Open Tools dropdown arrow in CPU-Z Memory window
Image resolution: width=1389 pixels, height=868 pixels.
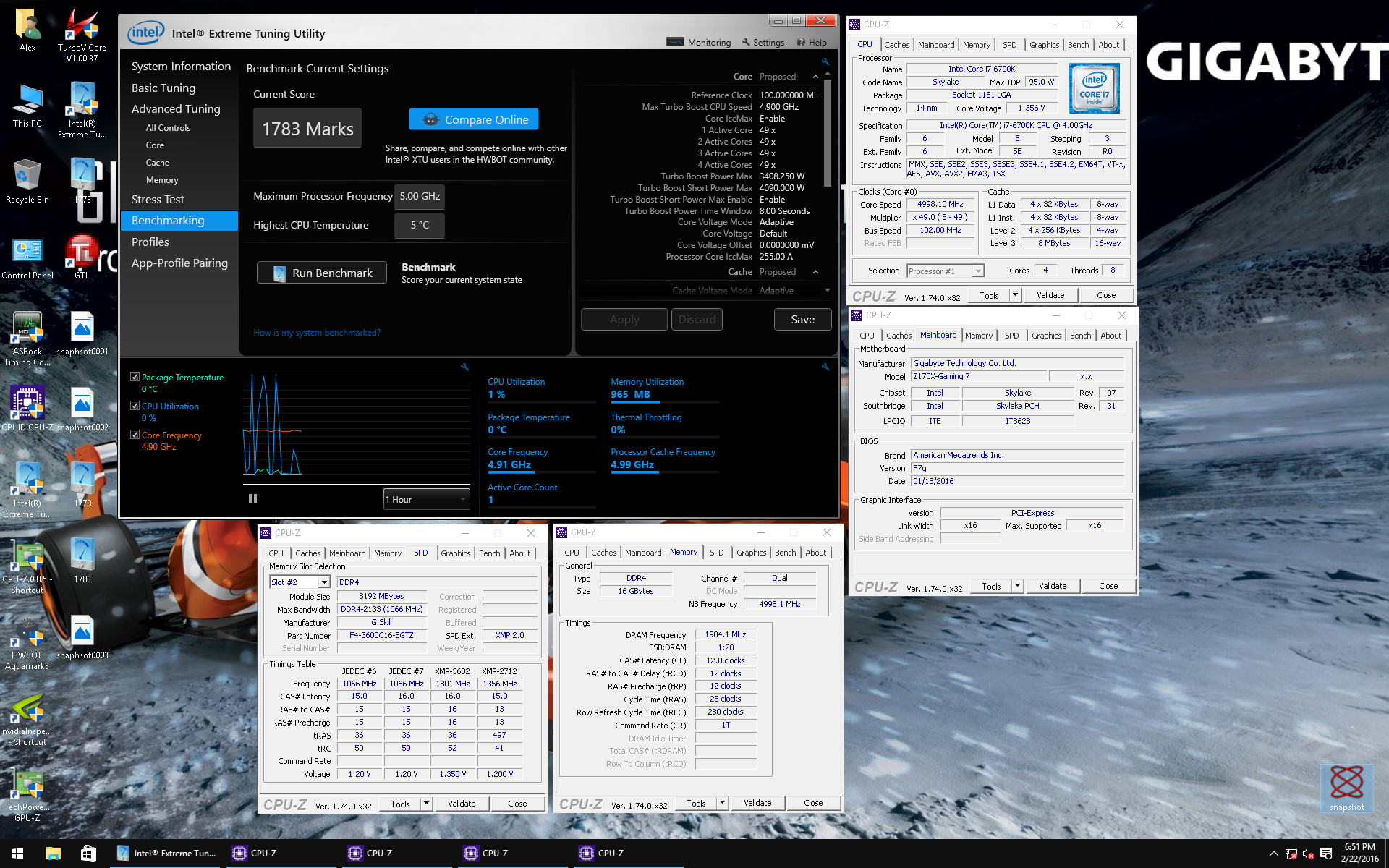[722, 803]
